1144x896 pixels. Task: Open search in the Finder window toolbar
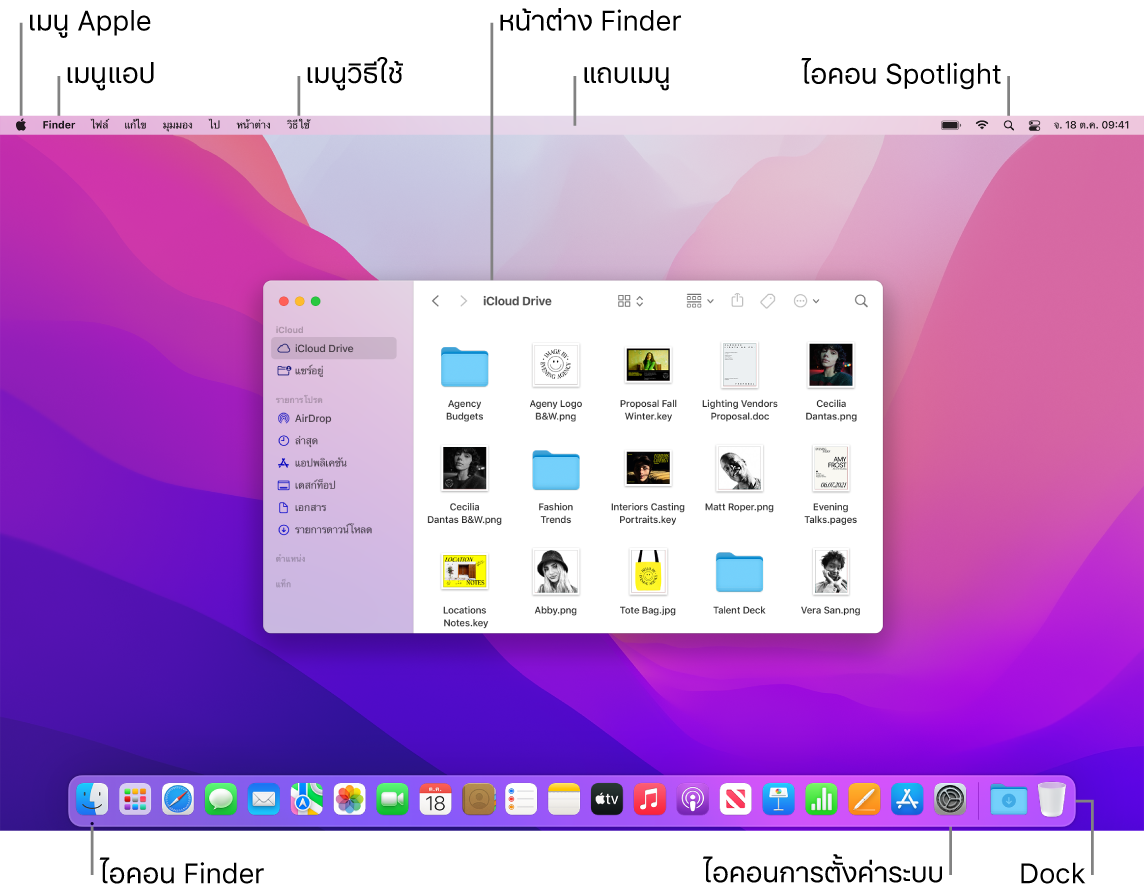[x=861, y=300]
